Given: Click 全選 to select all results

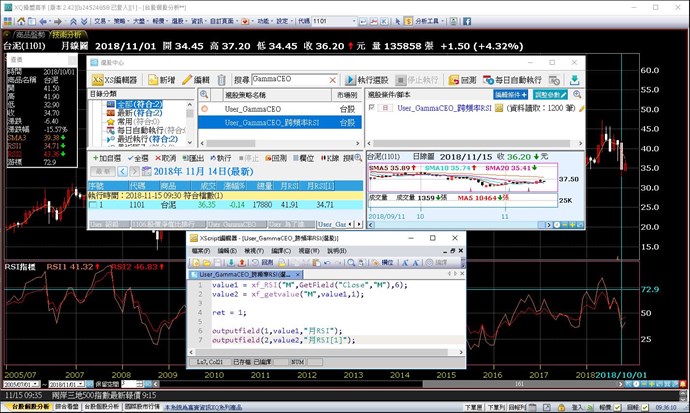Looking at the screenshot, I should pyautogui.click(x=137, y=158).
